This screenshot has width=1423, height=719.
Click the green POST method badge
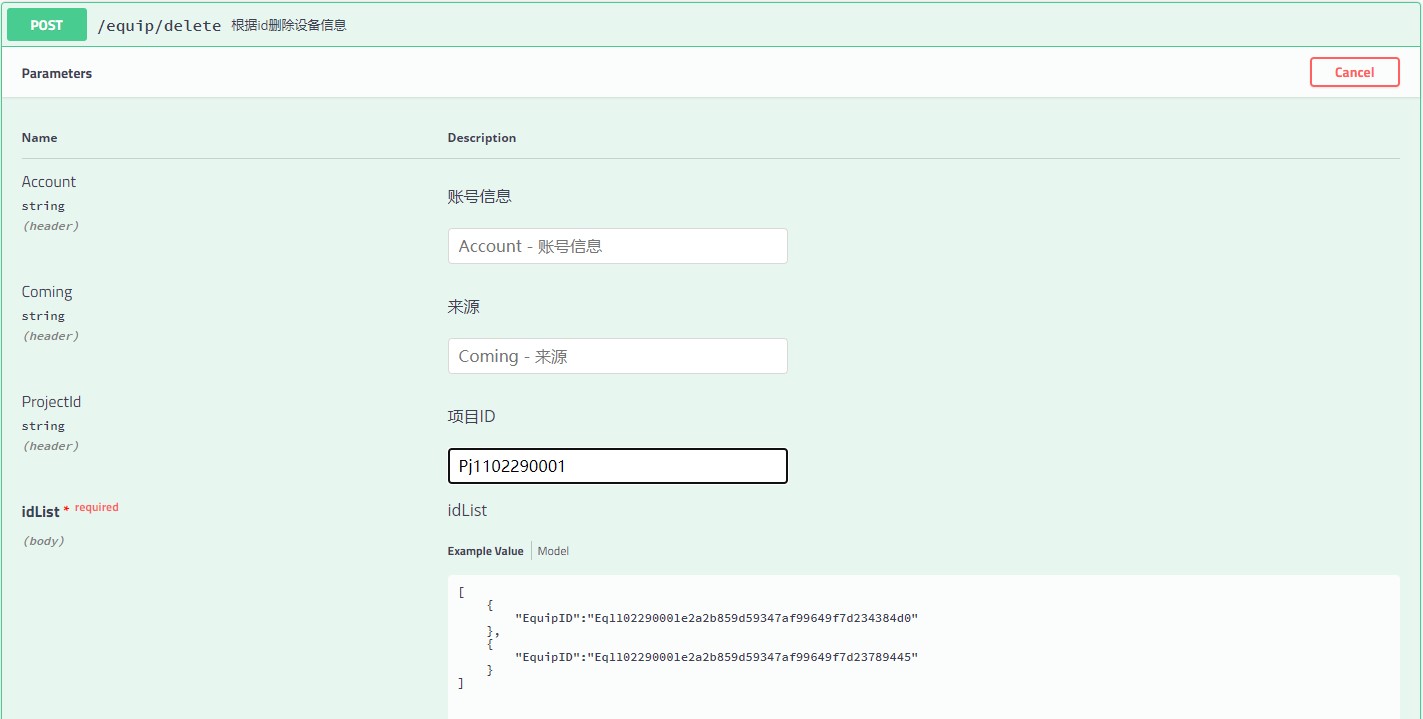[46, 25]
